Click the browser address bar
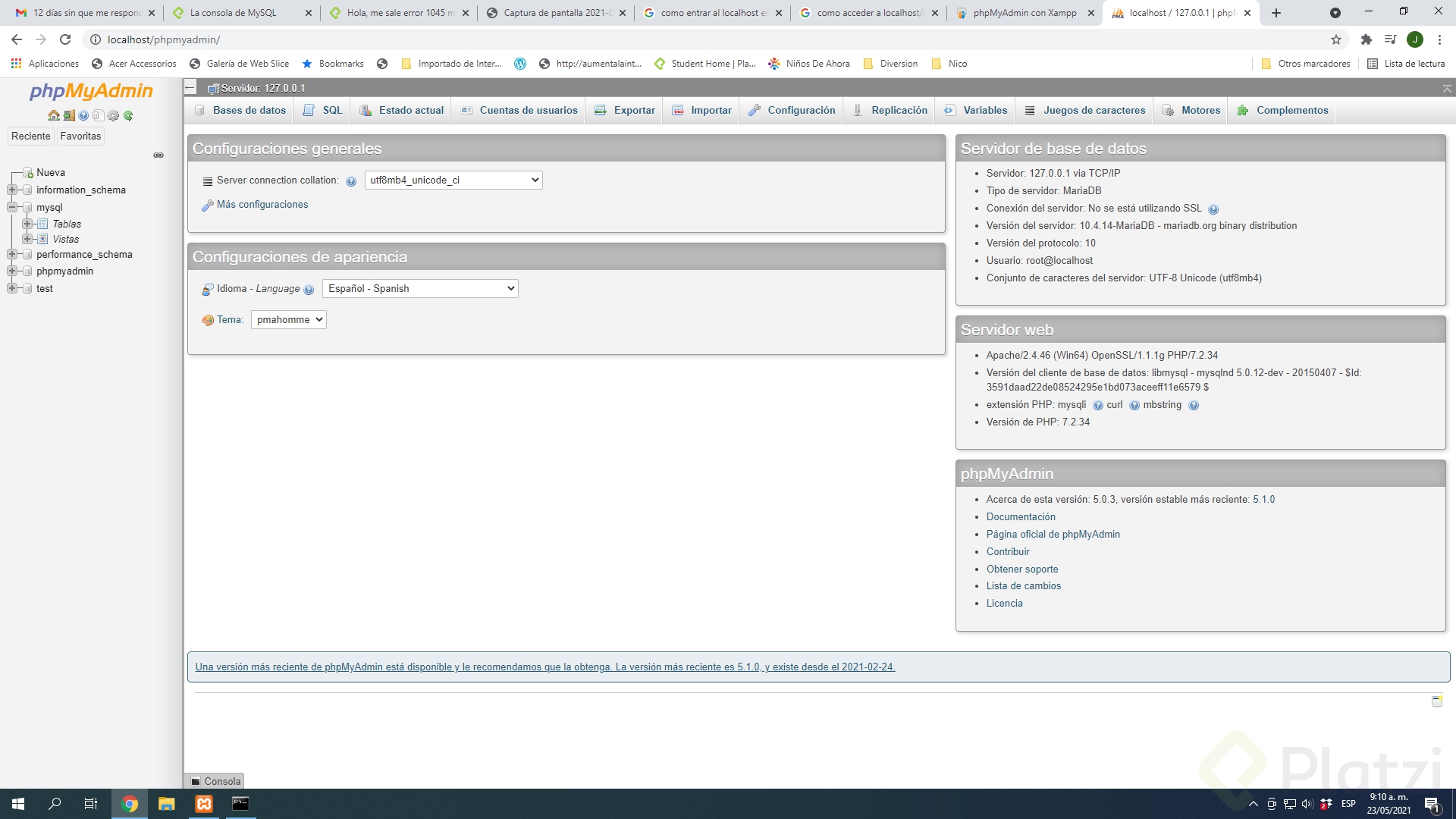1456x819 pixels. click(x=705, y=39)
